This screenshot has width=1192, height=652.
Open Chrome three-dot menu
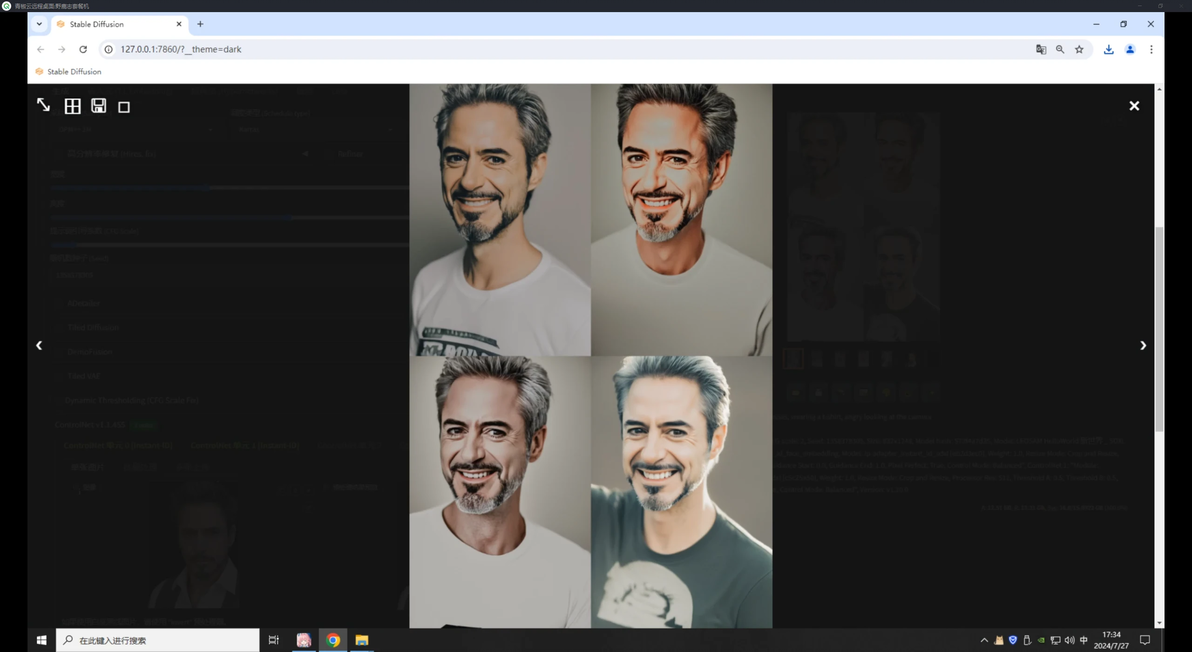[x=1151, y=49]
